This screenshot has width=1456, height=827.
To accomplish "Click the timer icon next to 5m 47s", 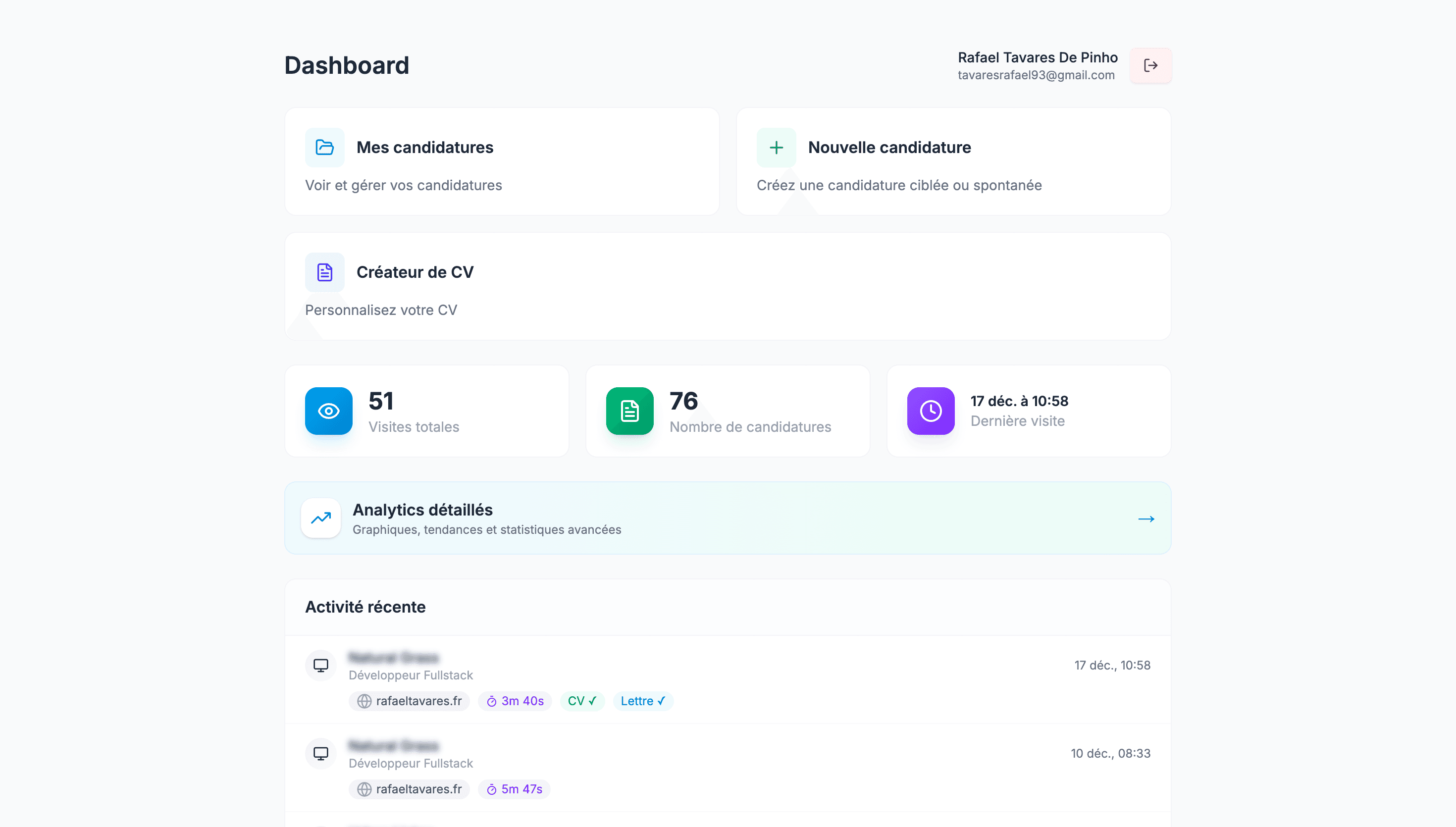I will pyautogui.click(x=491, y=789).
